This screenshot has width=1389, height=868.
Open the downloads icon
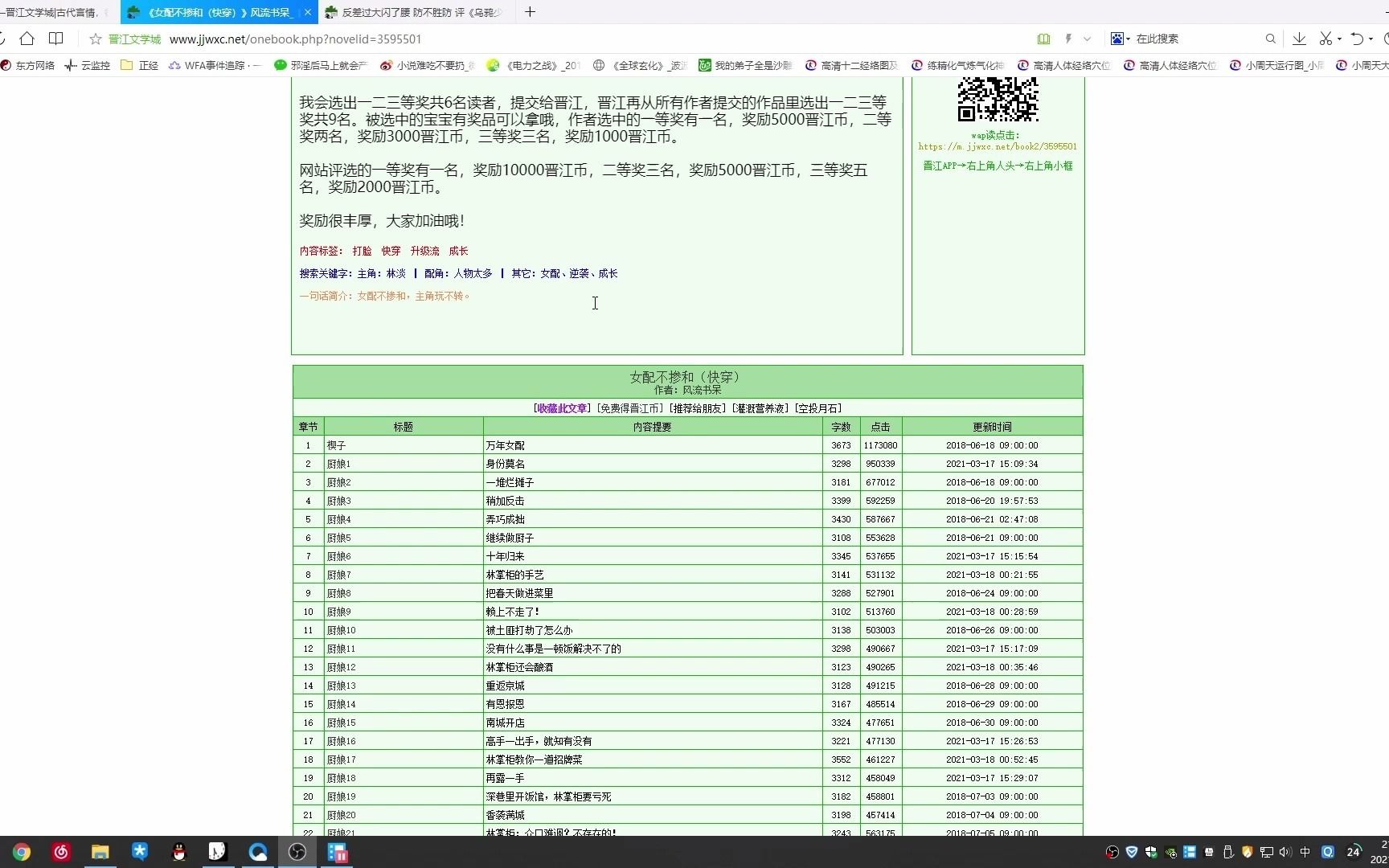(x=1299, y=39)
